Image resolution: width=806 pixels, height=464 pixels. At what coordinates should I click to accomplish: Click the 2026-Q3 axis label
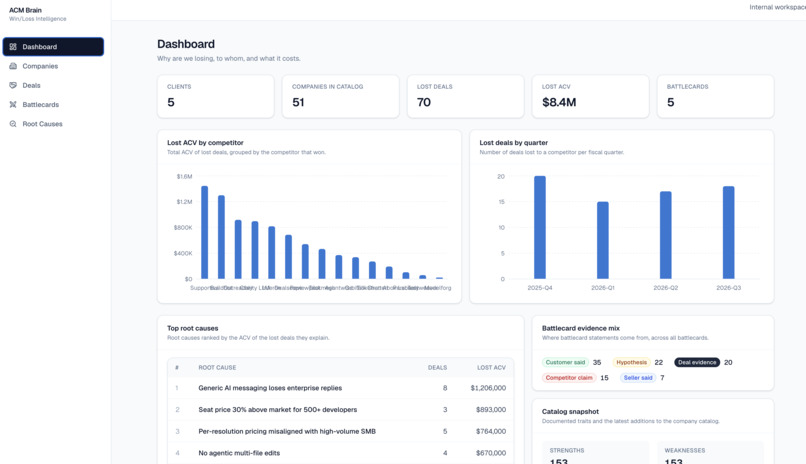tap(728, 288)
